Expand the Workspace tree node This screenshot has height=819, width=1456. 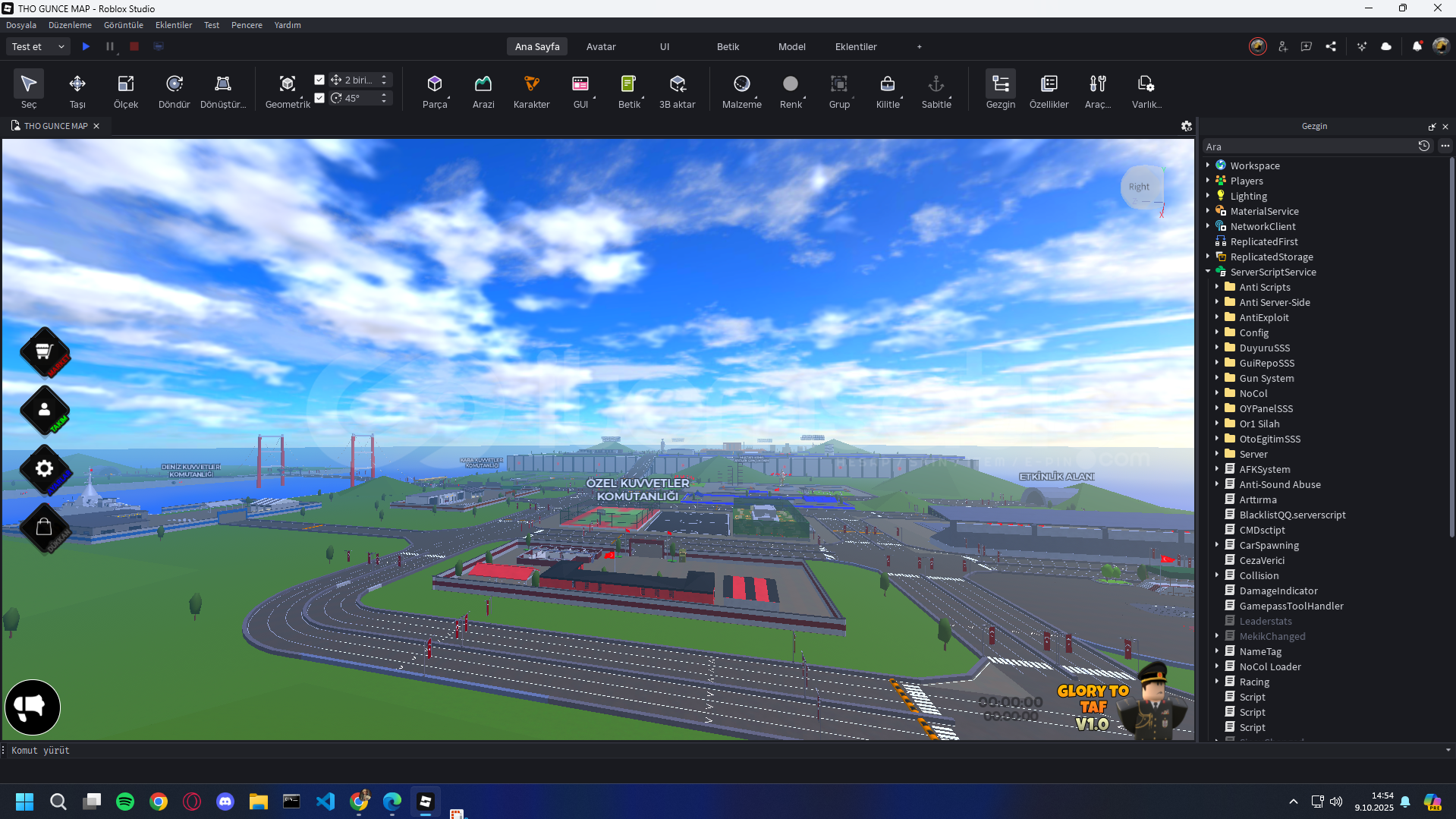[1208, 165]
